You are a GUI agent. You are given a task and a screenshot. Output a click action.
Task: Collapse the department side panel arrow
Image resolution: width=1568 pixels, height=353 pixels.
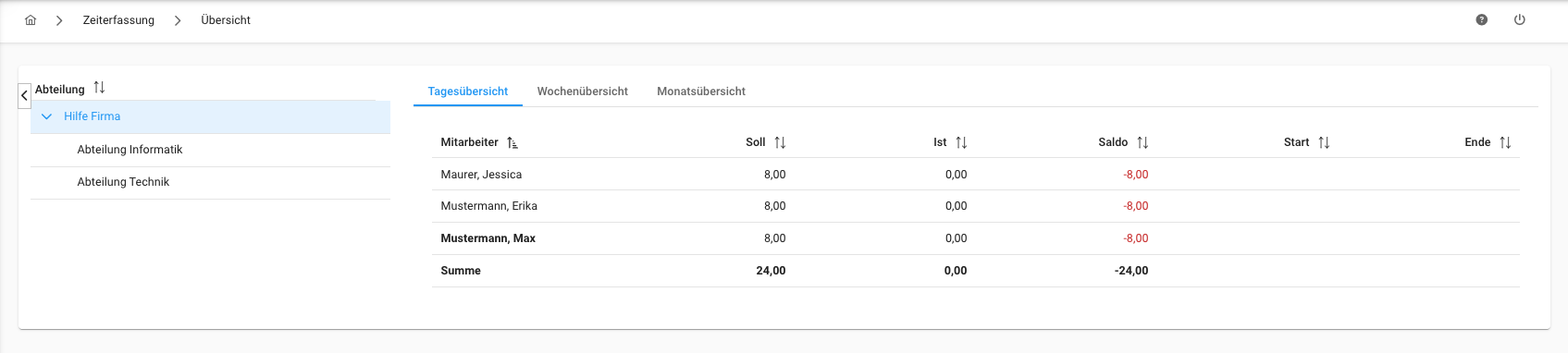click(x=25, y=95)
